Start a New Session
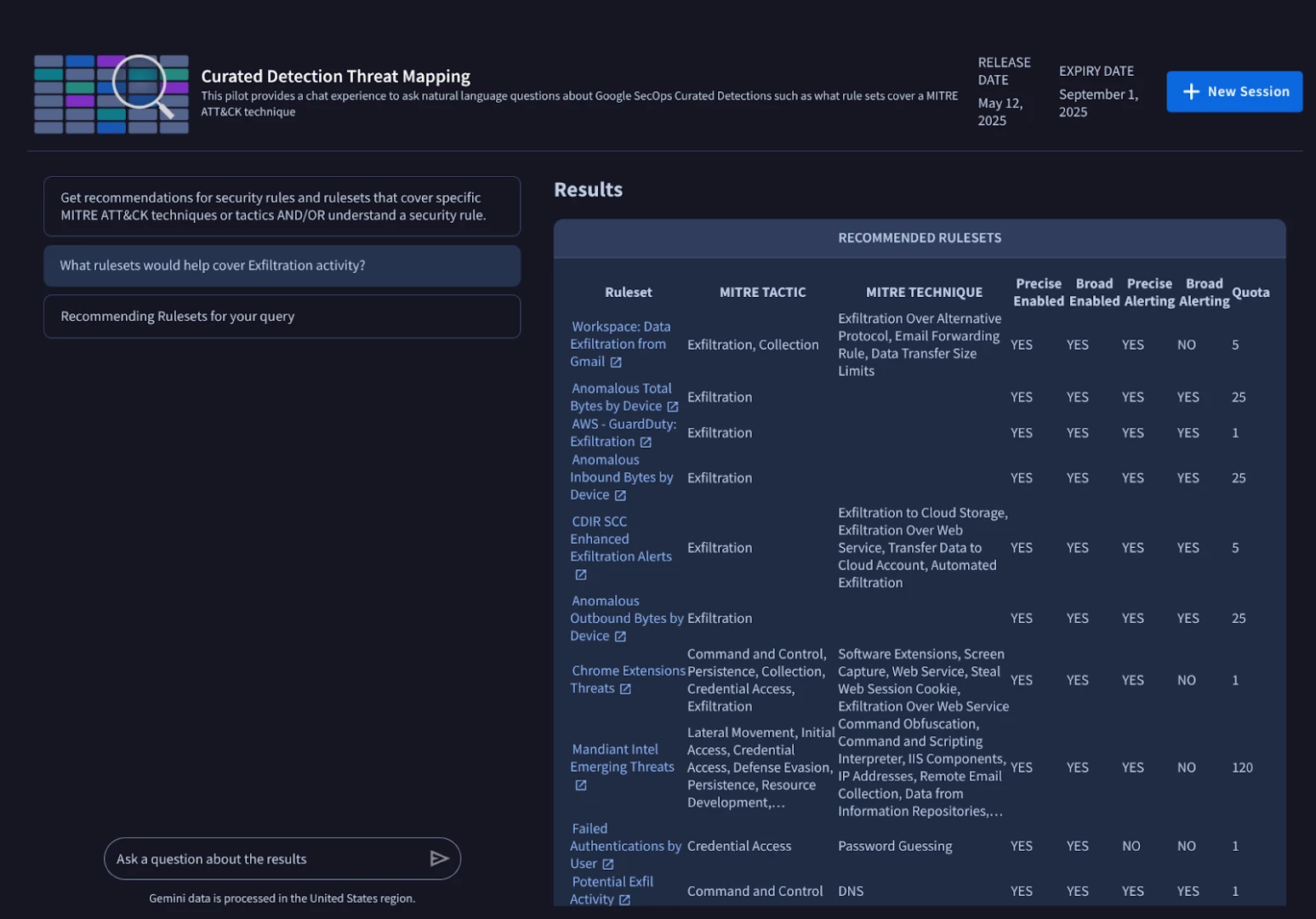1316x919 pixels. pos(1234,92)
